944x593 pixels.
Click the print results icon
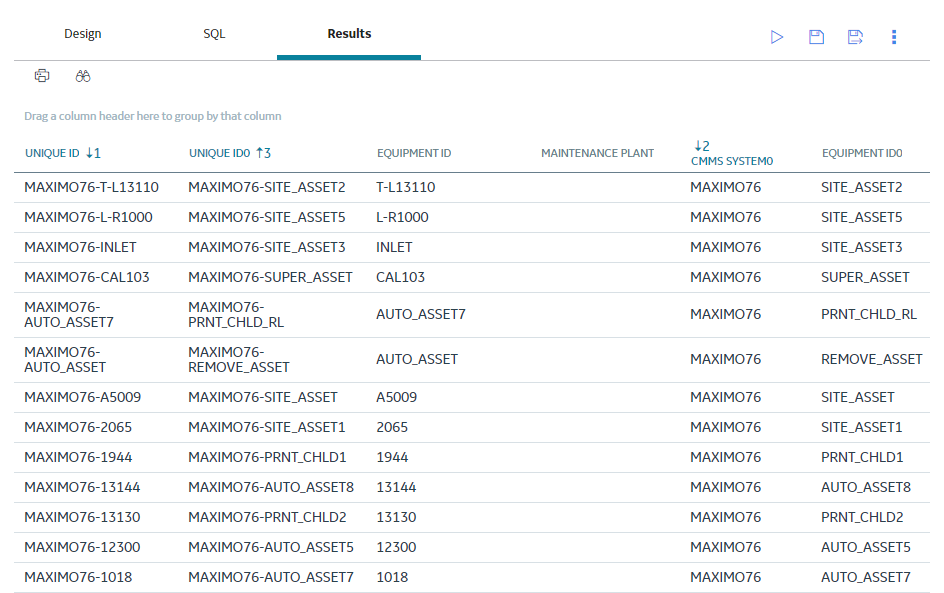click(42, 76)
